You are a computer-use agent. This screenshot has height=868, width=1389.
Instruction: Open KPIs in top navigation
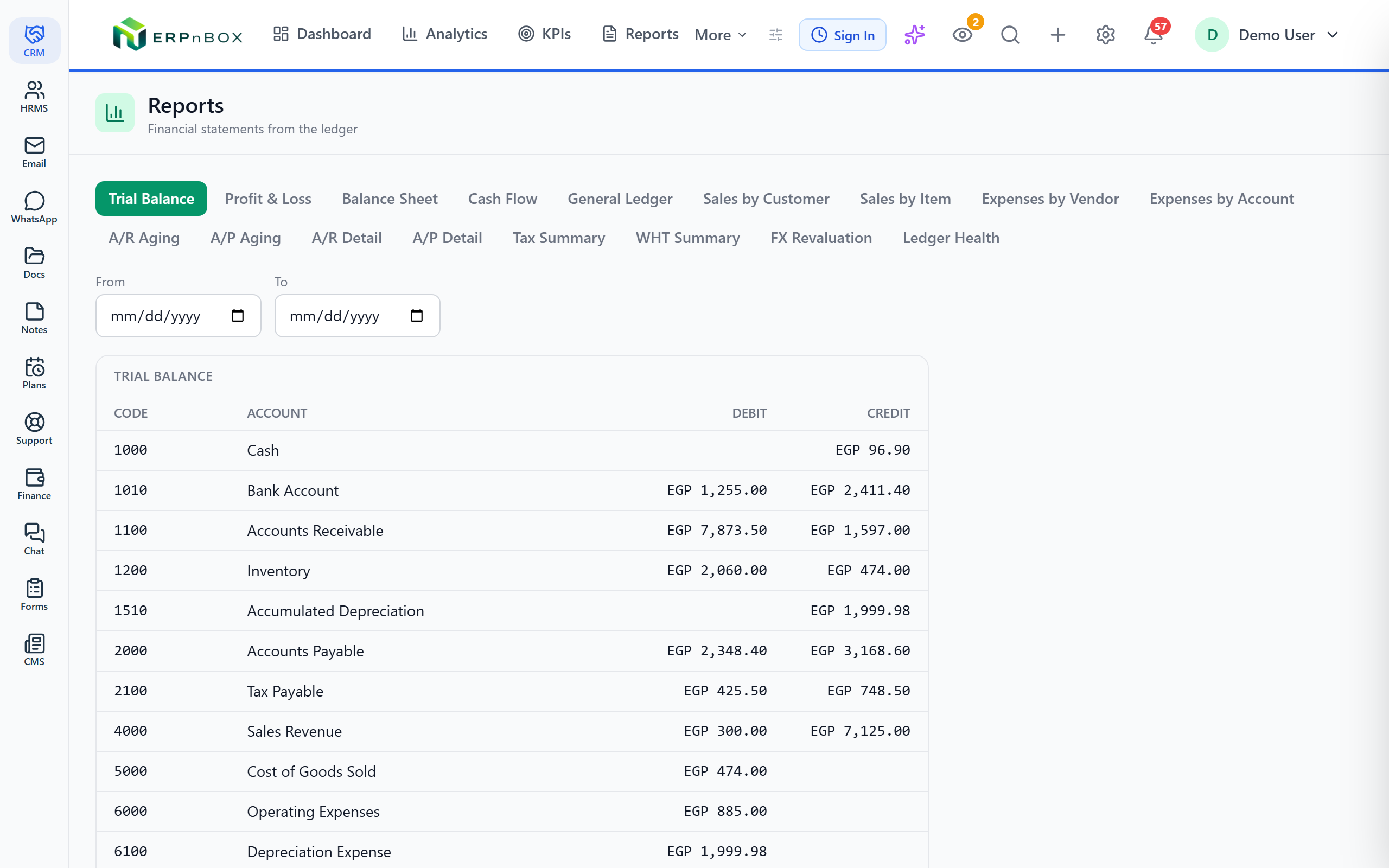(544, 34)
